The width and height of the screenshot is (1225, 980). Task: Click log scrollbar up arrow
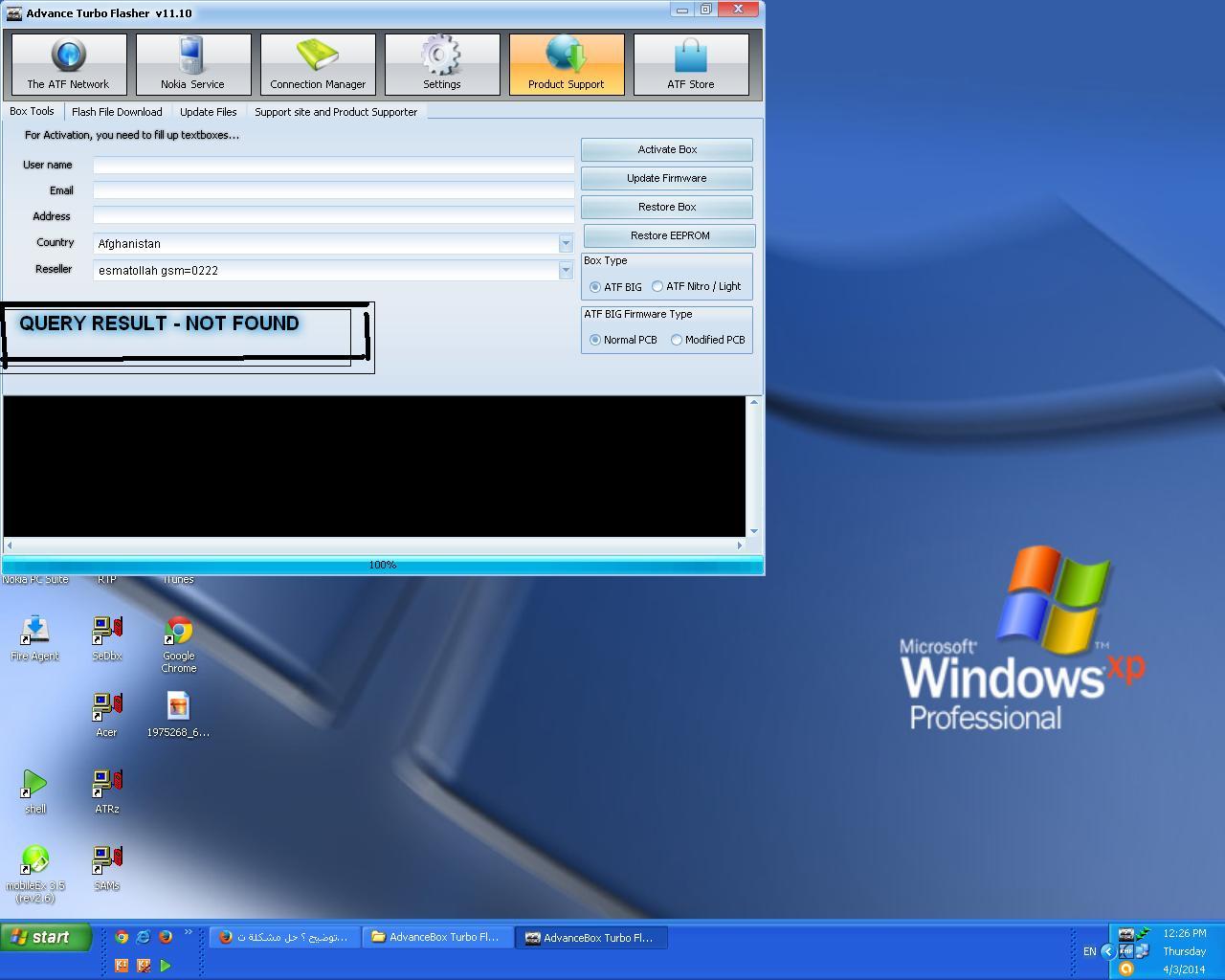click(754, 402)
